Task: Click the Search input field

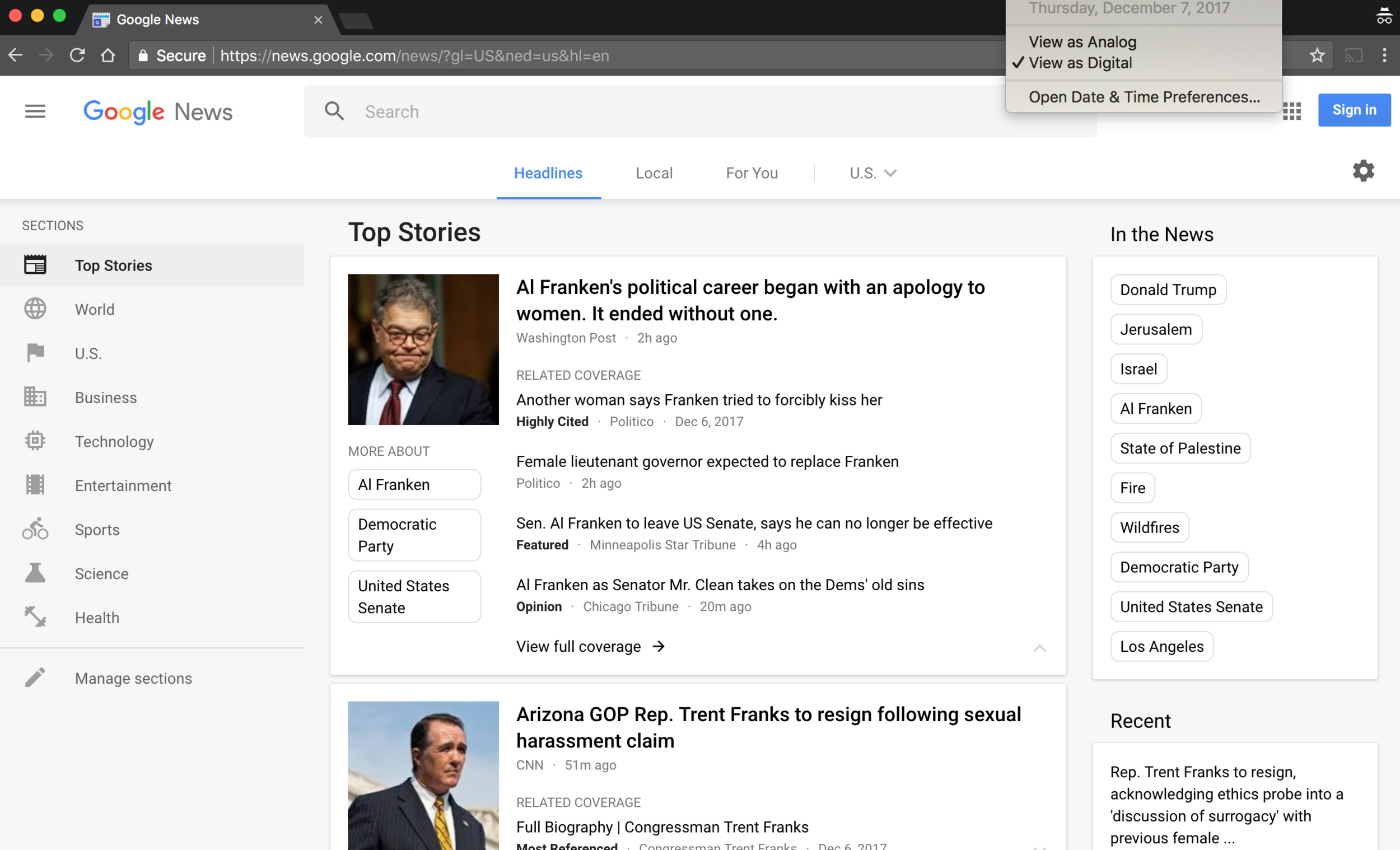Action: point(700,111)
